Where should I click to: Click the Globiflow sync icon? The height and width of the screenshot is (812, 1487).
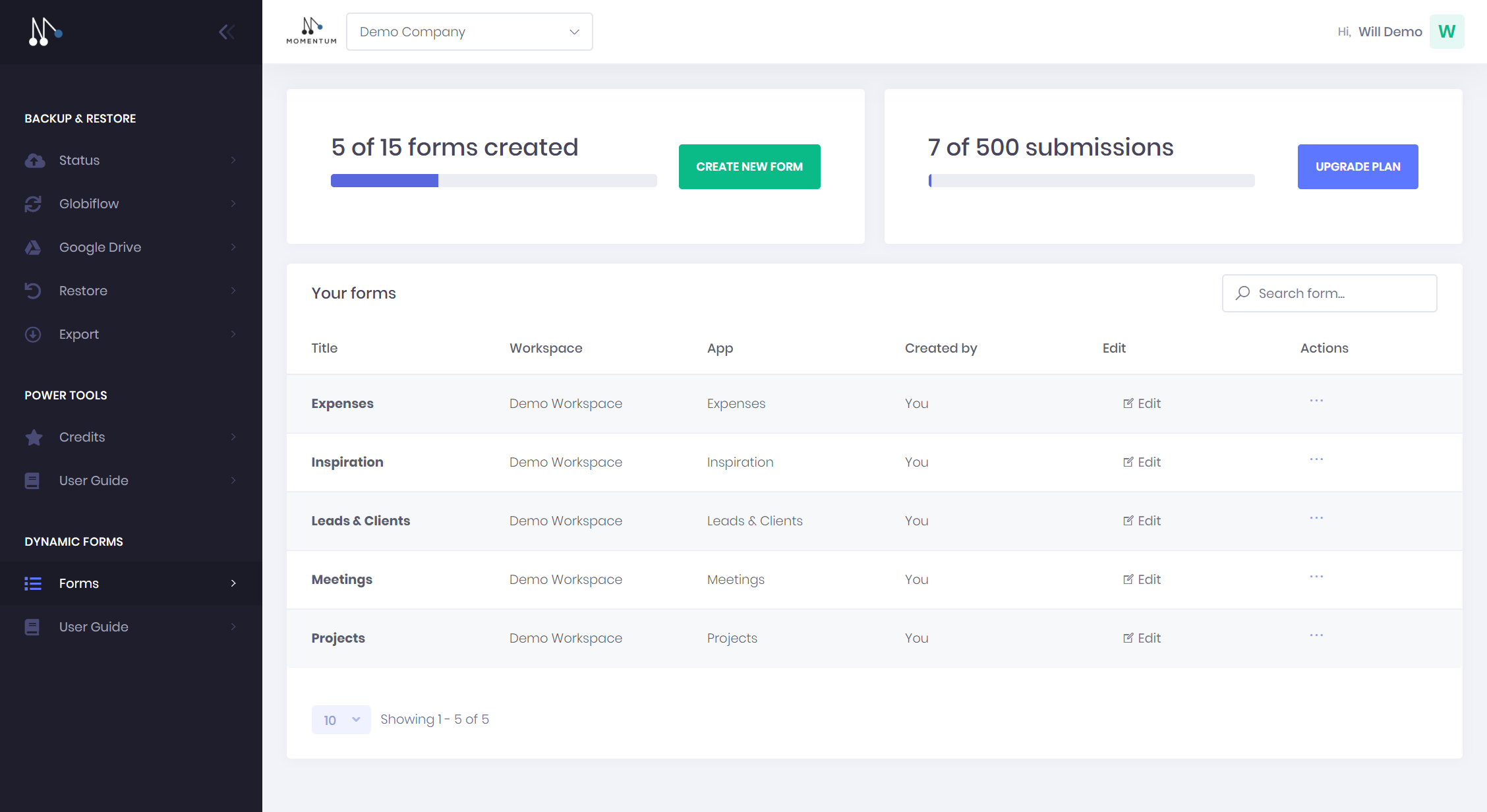click(x=33, y=204)
